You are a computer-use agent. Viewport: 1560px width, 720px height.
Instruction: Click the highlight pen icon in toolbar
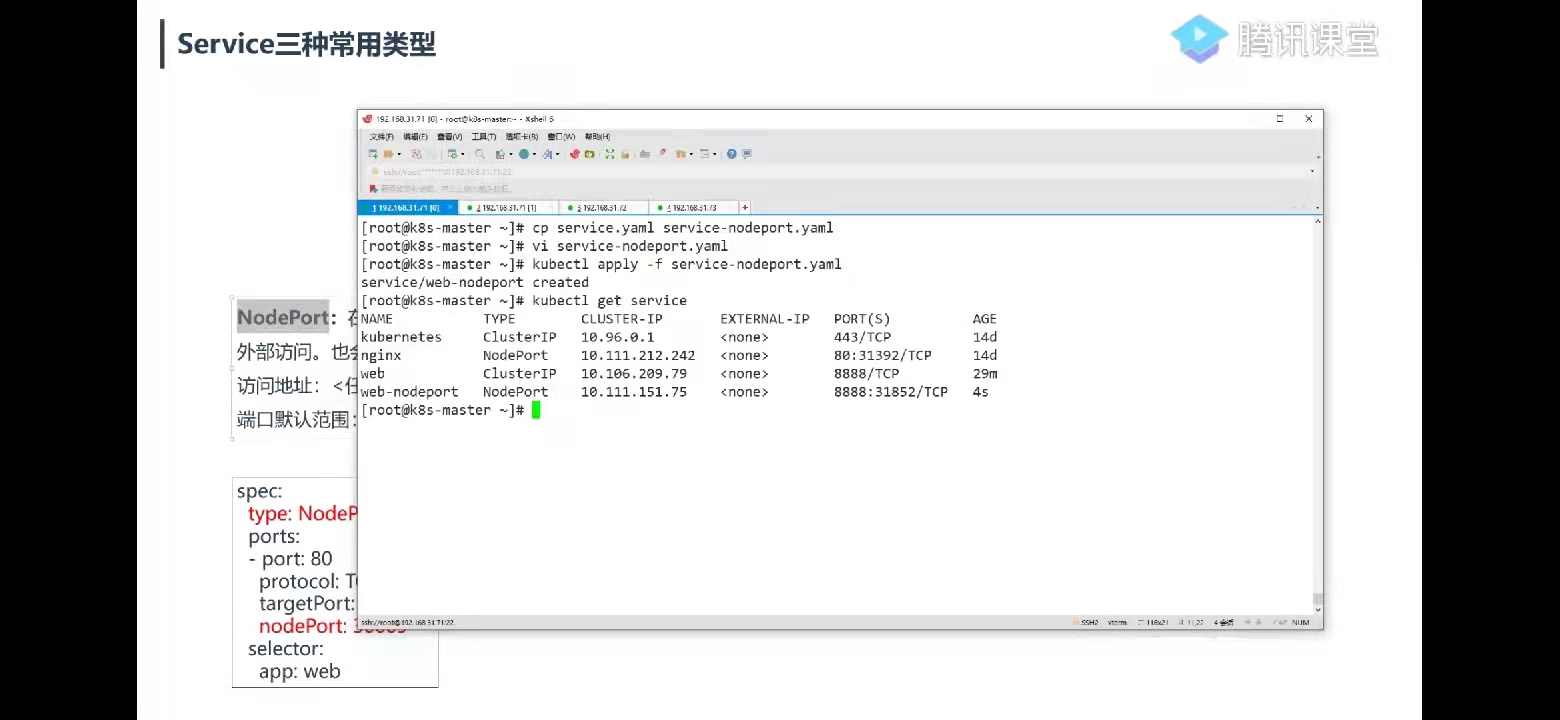pyautogui.click(x=661, y=154)
